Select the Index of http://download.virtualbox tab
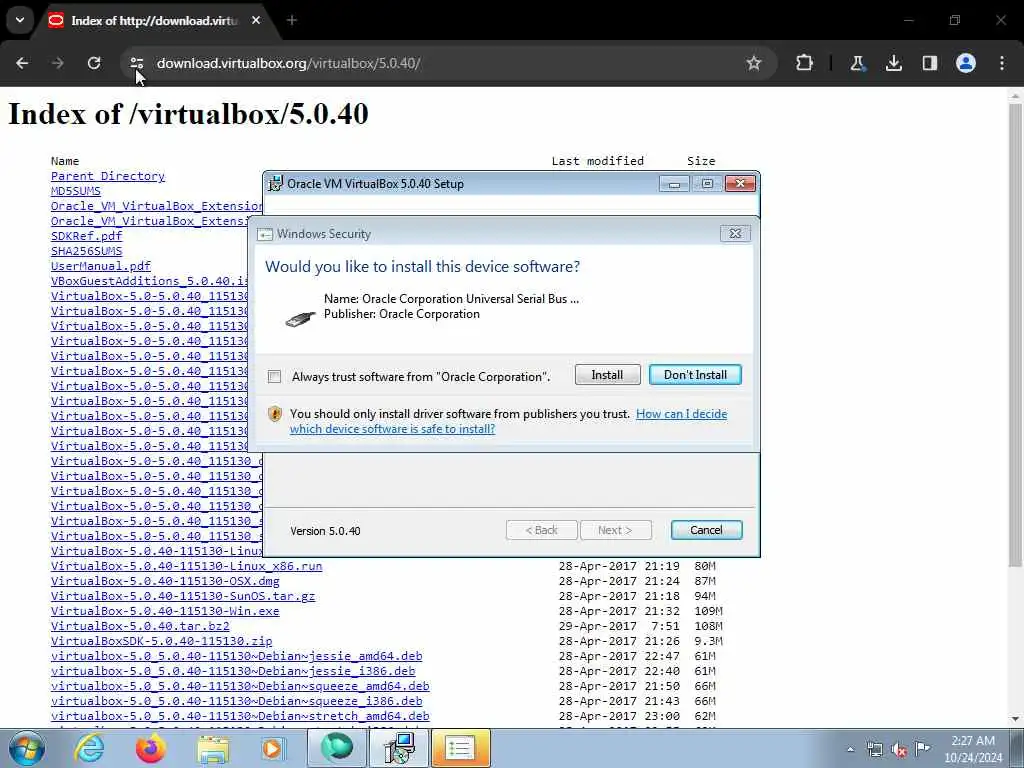Image resolution: width=1024 pixels, height=768 pixels. (x=154, y=21)
